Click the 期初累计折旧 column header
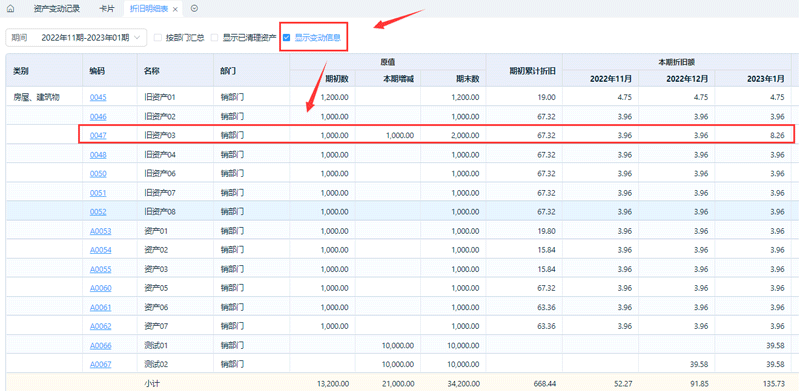Screen dimensions: 799x391 point(524,70)
